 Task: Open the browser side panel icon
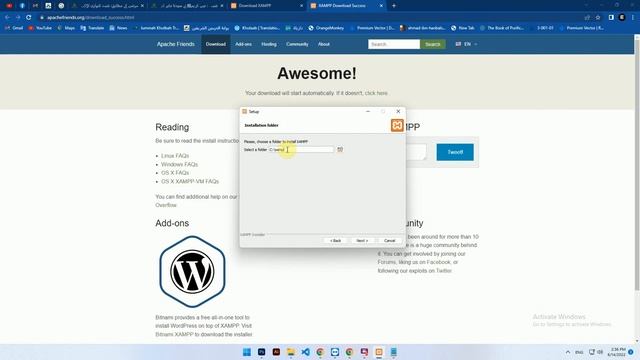pyautogui.click(x=611, y=18)
